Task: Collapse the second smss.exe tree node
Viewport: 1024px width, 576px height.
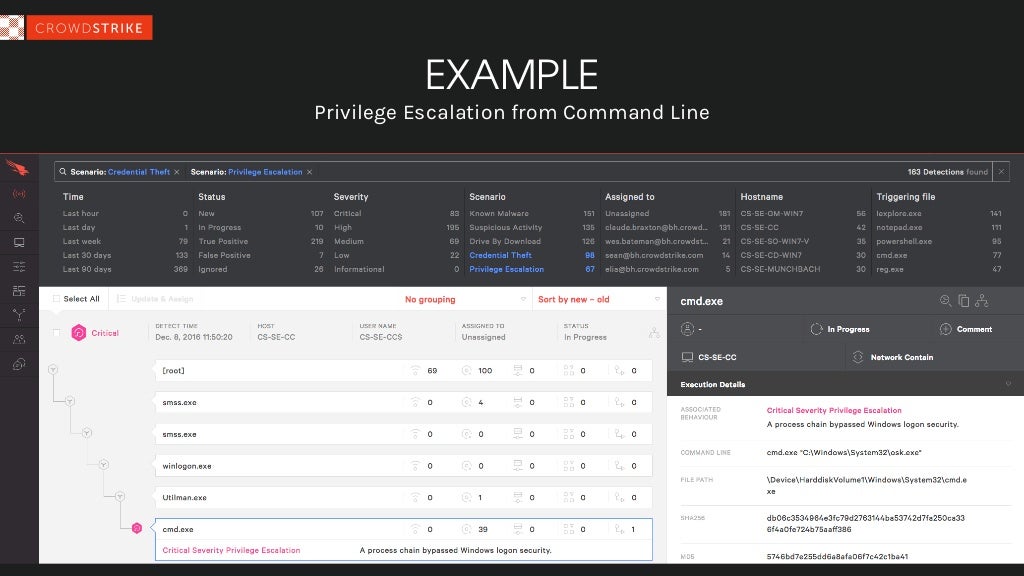Action: [87, 433]
